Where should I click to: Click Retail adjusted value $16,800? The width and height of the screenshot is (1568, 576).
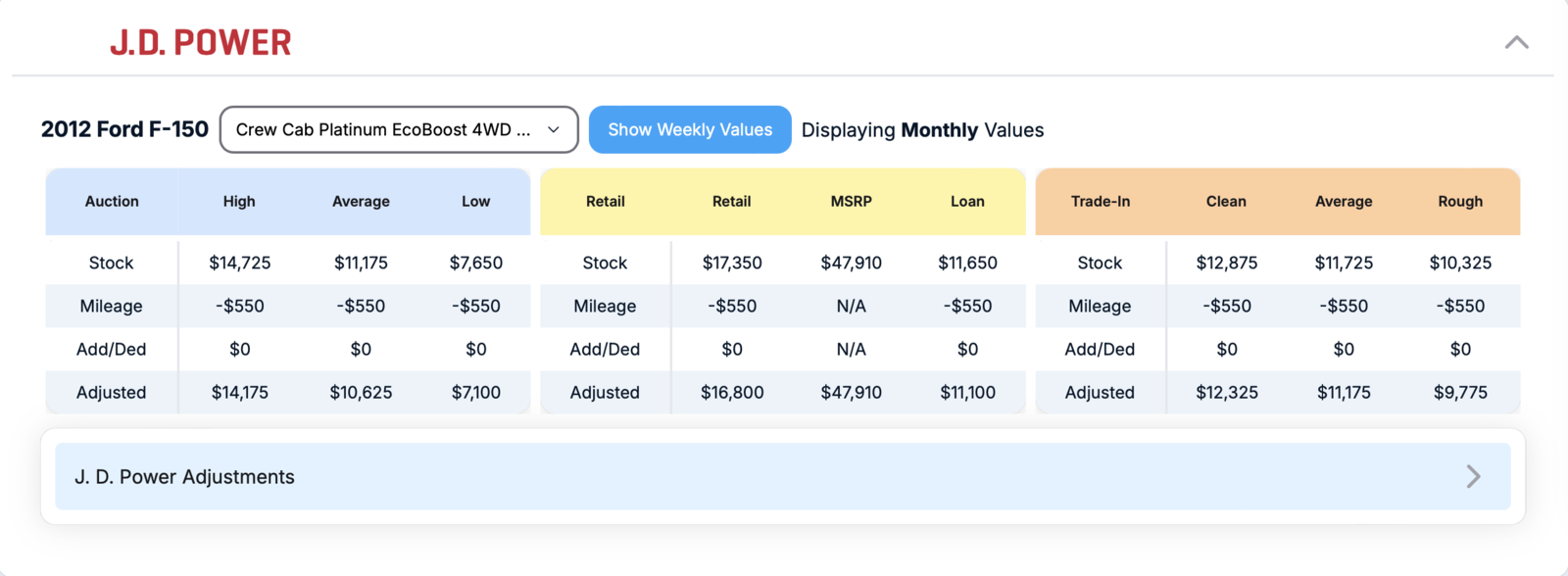click(732, 393)
